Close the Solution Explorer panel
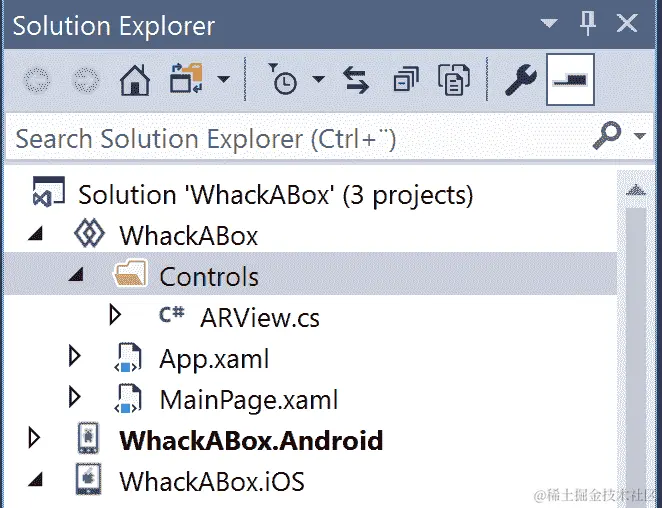This screenshot has height=508, width=662. pos(627,23)
